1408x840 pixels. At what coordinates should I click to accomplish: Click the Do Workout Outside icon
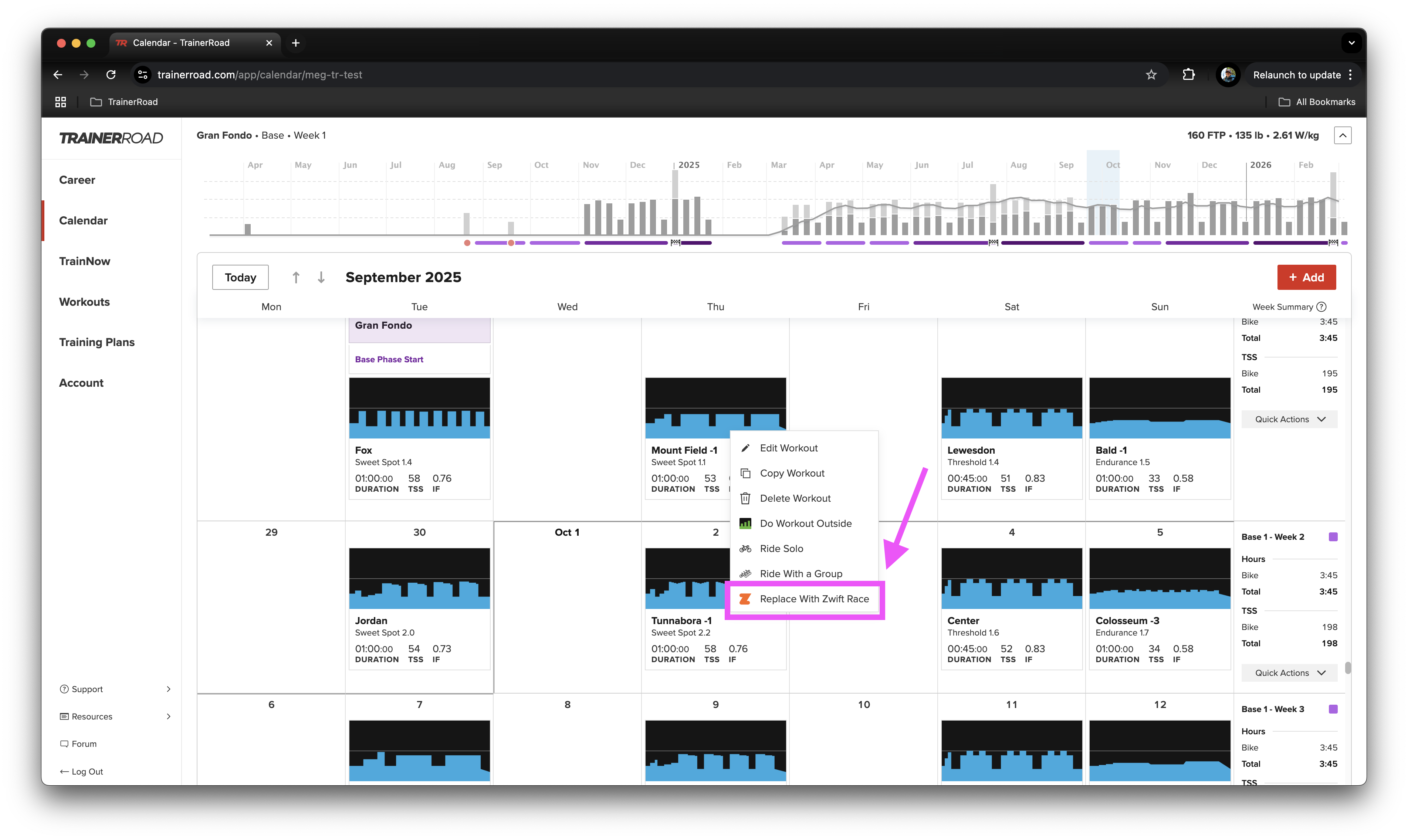[745, 524]
